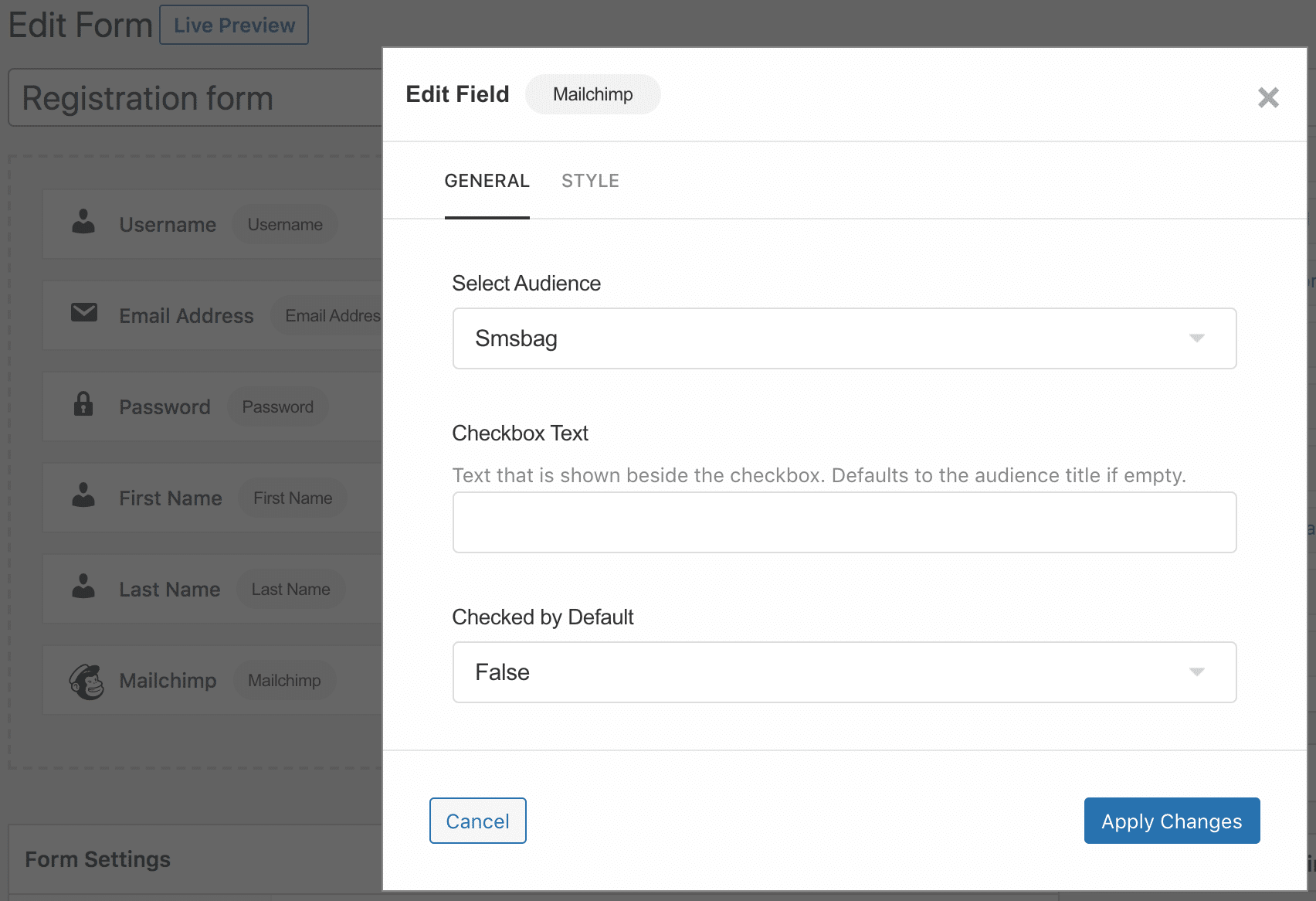Select the Username field label
The width and height of the screenshot is (1316, 901).
tap(168, 225)
